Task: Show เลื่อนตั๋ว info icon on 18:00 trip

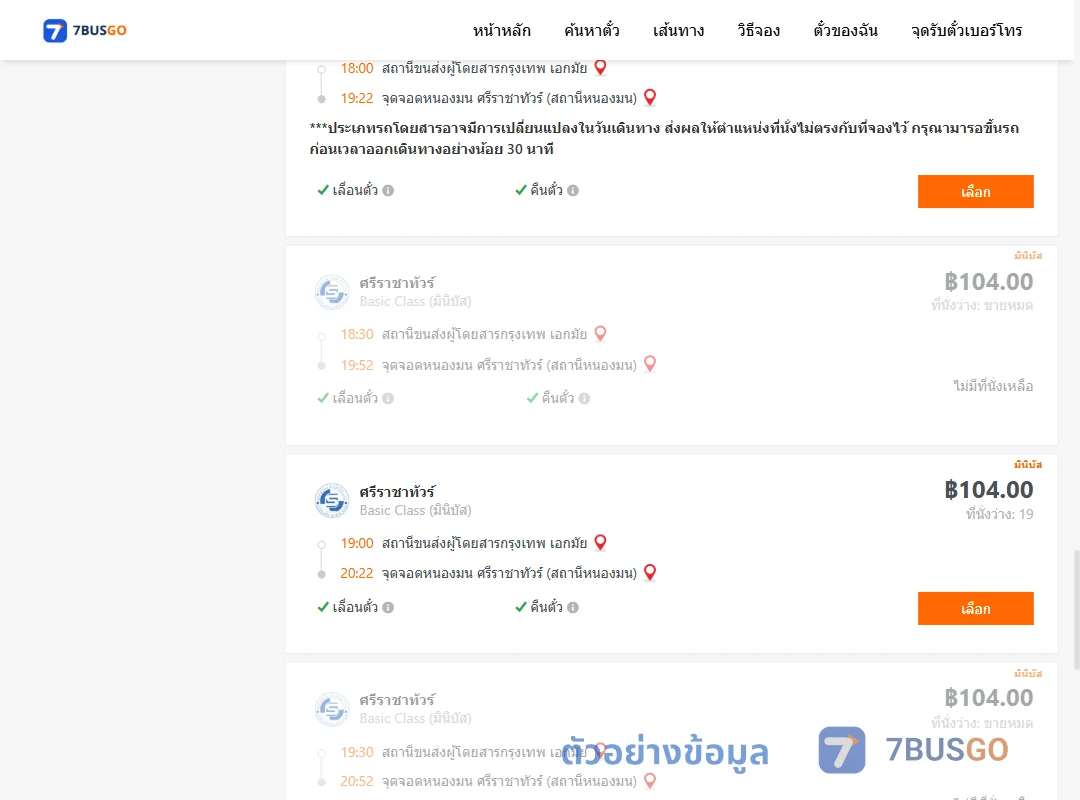Action: (388, 190)
